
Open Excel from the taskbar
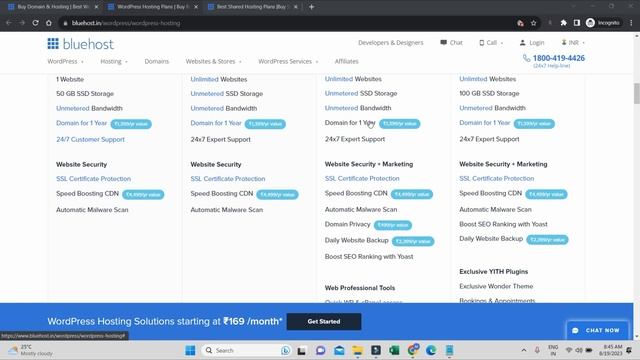(x=394, y=350)
